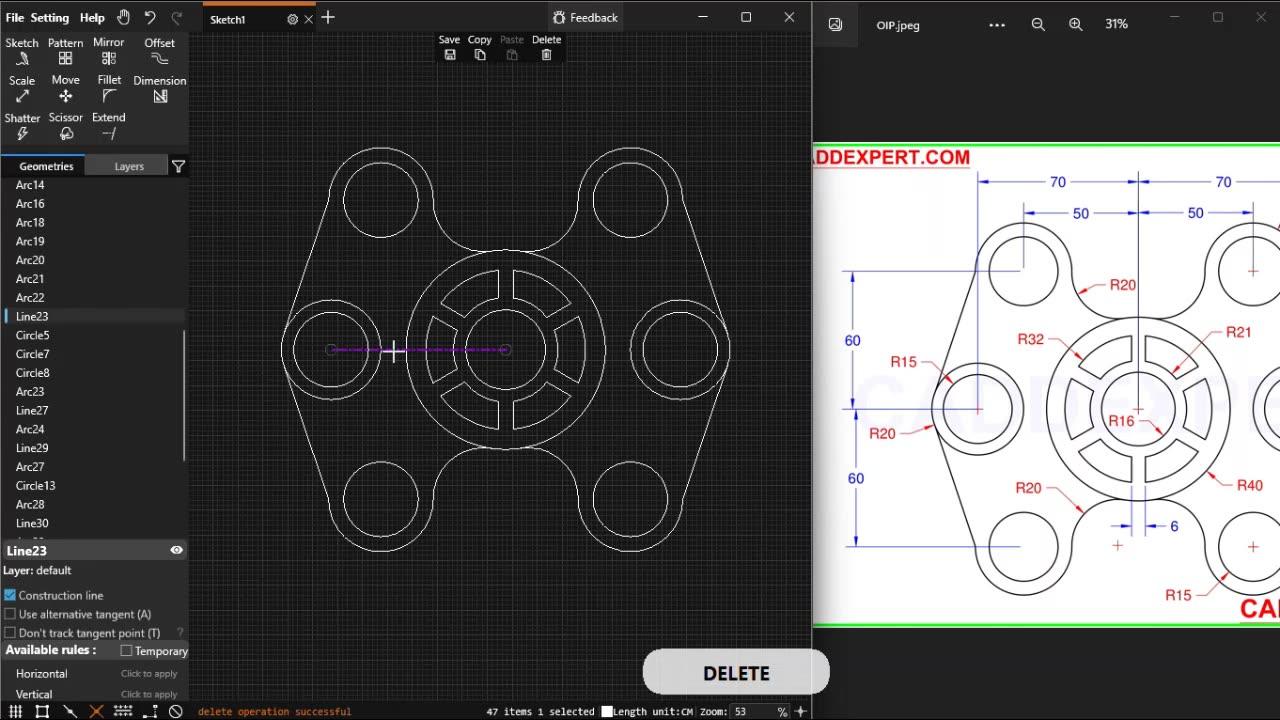Click the diagonal line snap icon
This screenshot has height=720, width=1280.
click(x=69, y=711)
